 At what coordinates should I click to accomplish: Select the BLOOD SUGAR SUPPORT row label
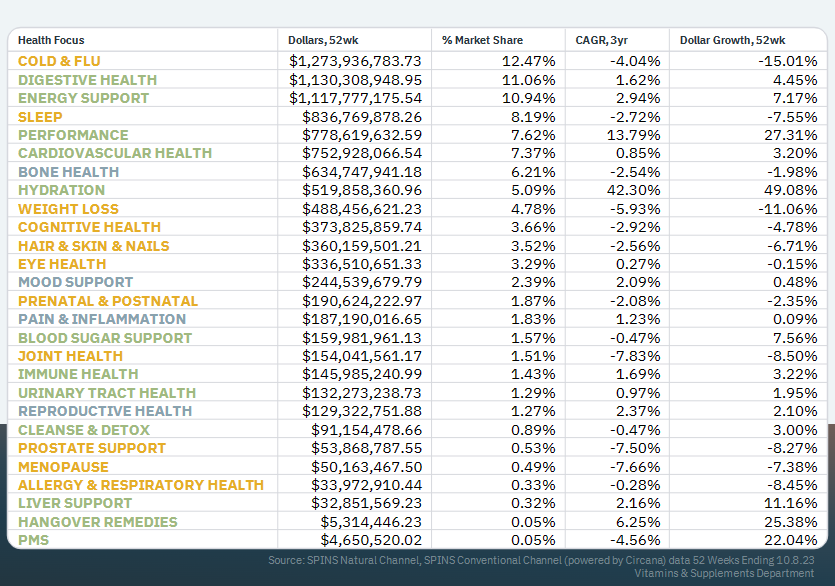coord(105,338)
